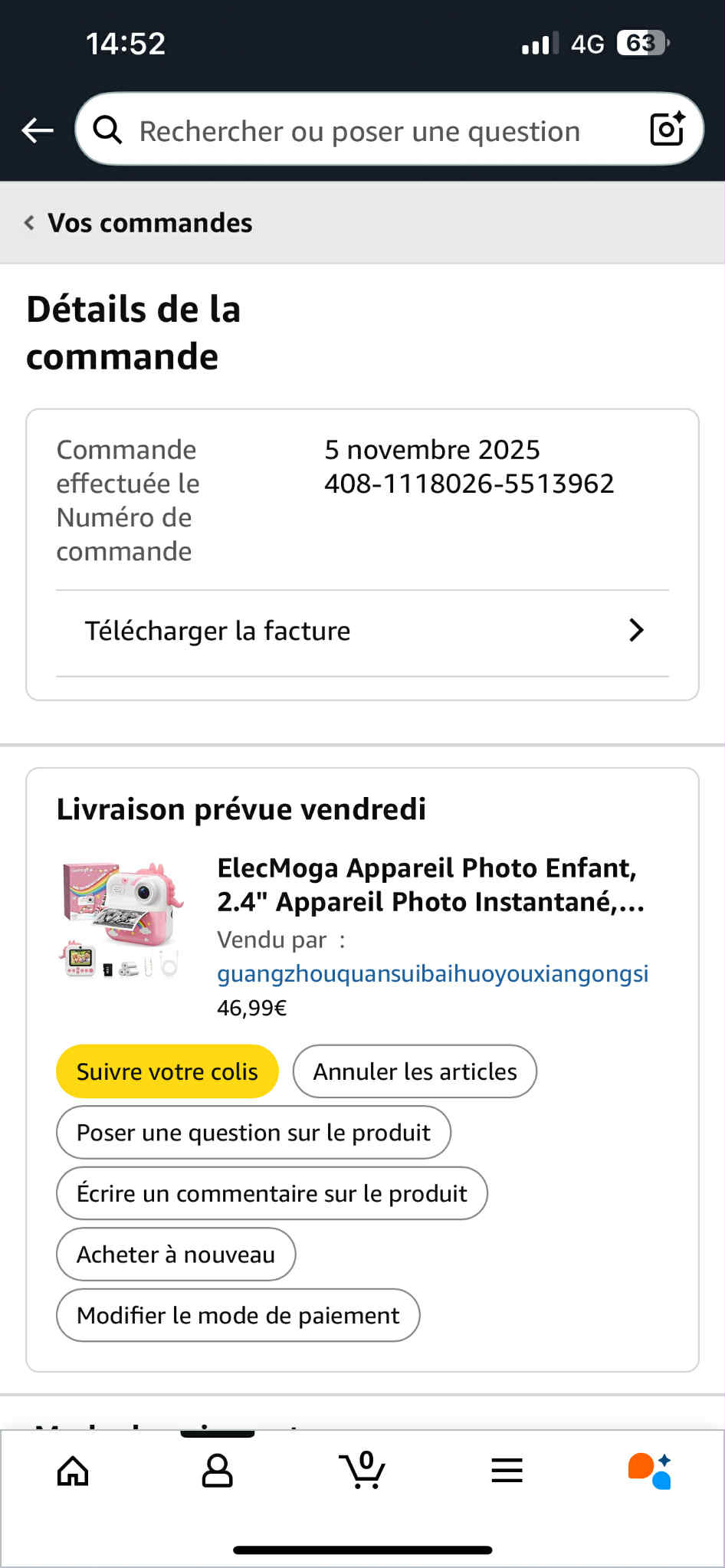Tap Modifier le mode de paiement
Screen dimensions: 725x1568
(238, 1315)
